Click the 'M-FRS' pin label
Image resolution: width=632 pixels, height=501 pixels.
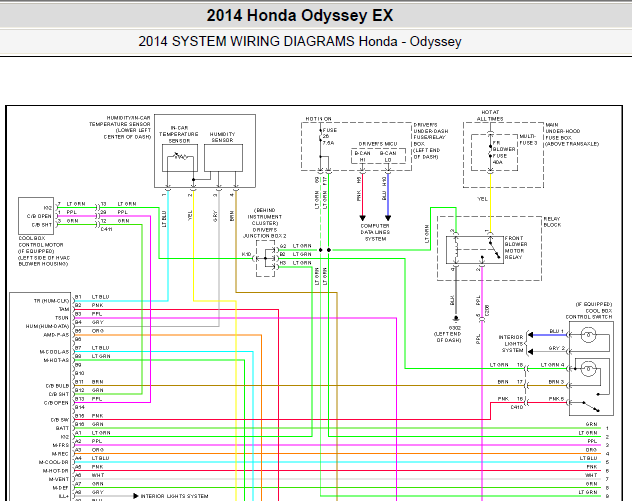(61, 445)
